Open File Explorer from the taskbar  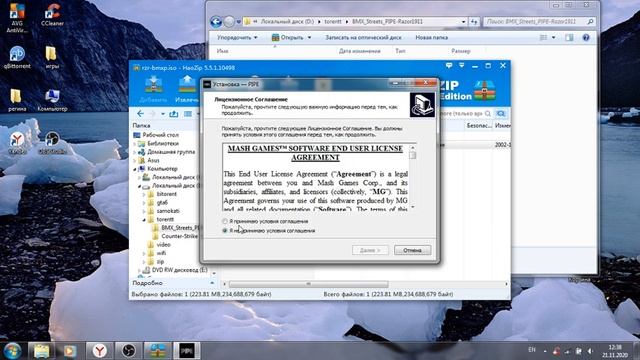point(41,351)
